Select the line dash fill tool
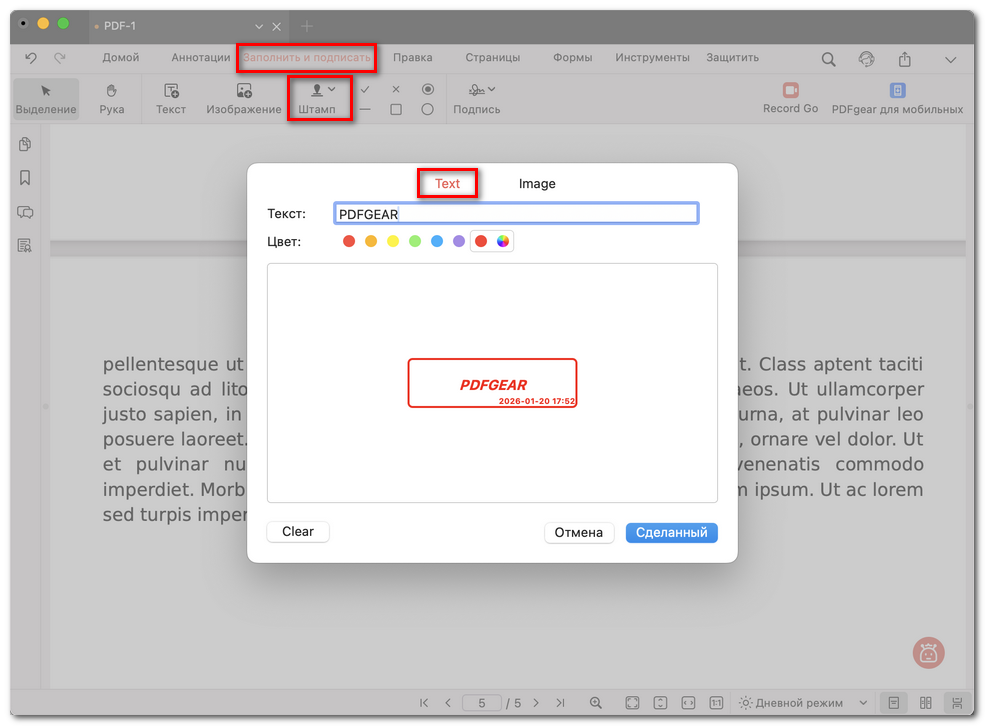This screenshot has height=726, width=985. pos(365,109)
